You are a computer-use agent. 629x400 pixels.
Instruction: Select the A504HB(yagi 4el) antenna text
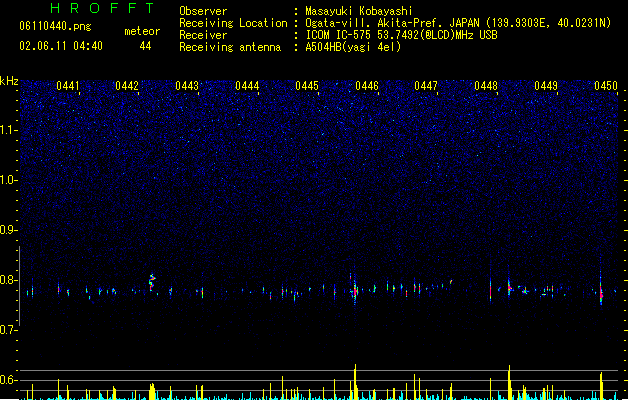tap(353, 47)
